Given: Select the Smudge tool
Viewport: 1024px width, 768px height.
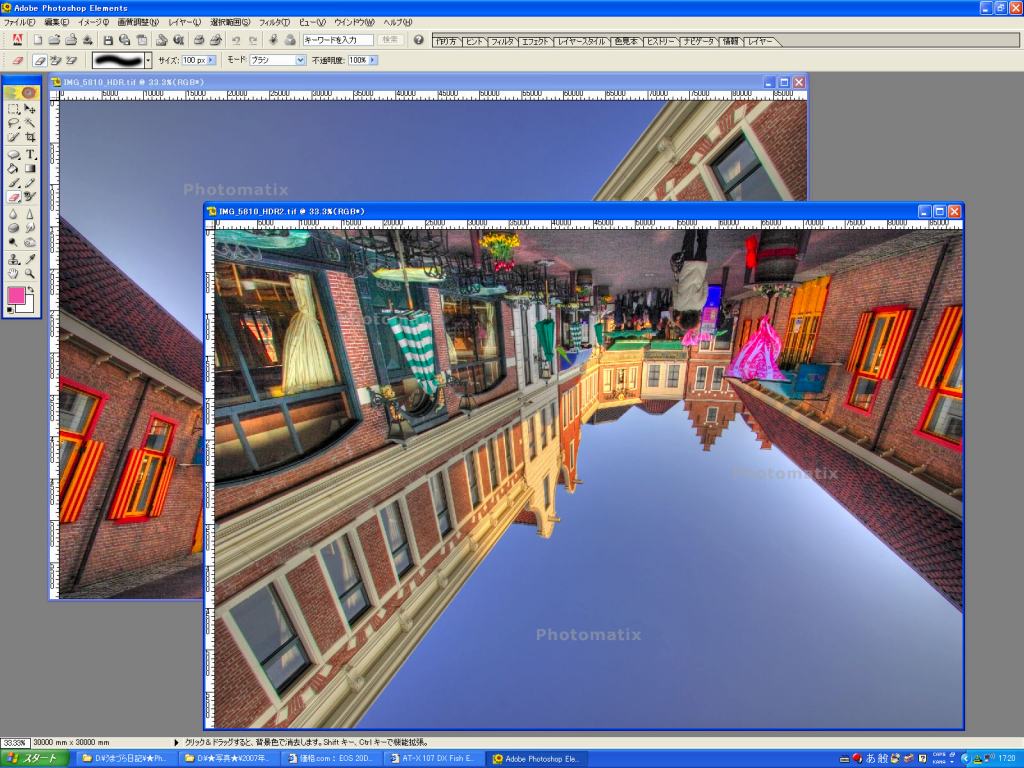Looking at the screenshot, I should point(30,228).
